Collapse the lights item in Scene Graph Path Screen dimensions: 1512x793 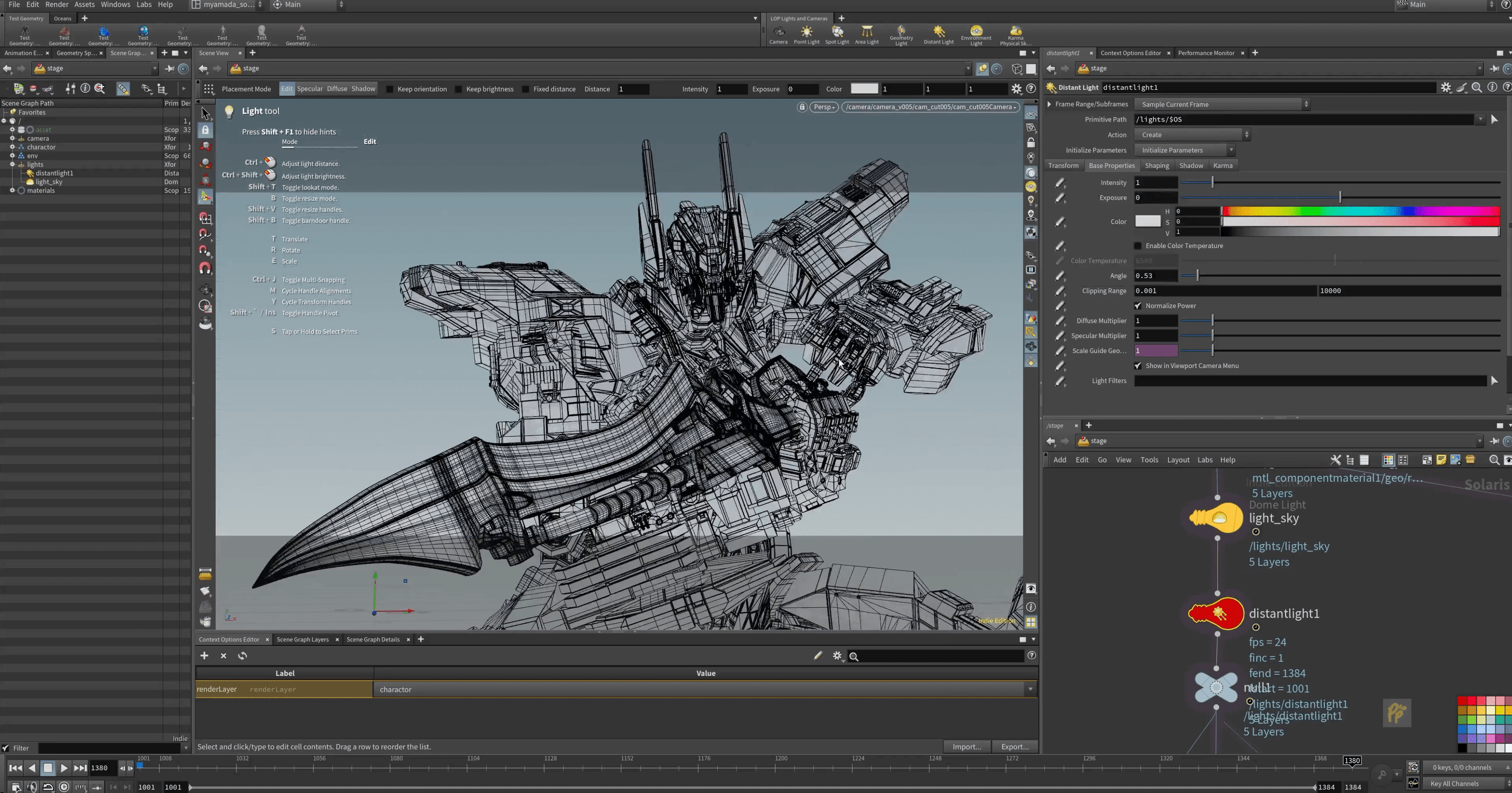click(x=13, y=164)
